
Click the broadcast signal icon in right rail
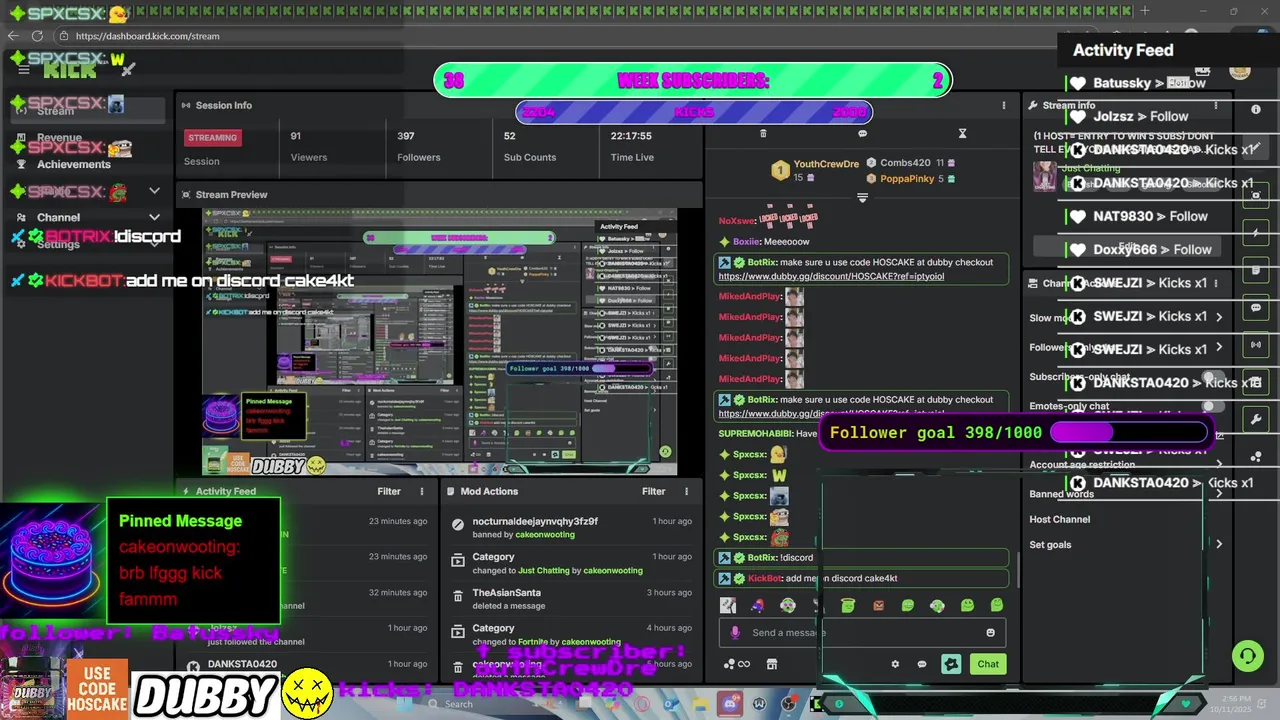tap(1256, 345)
